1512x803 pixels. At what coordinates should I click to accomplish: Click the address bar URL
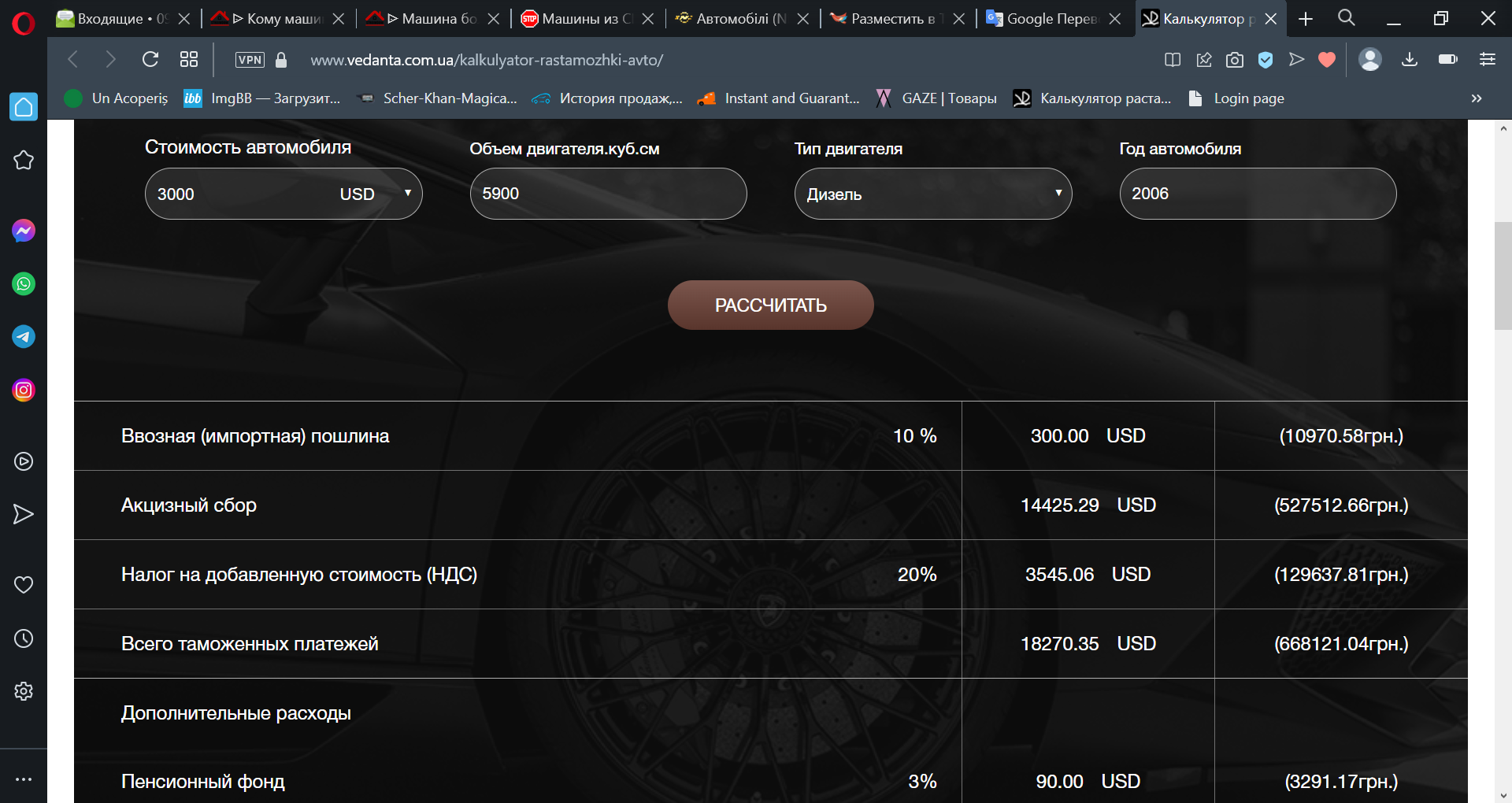click(x=487, y=60)
